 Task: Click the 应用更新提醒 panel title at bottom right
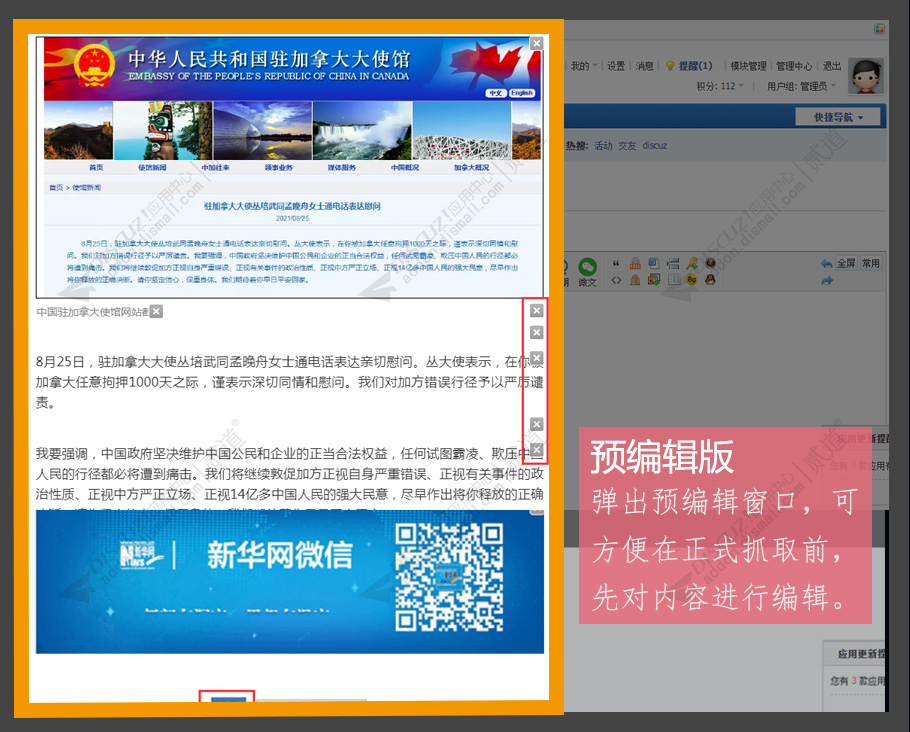click(861, 654)
